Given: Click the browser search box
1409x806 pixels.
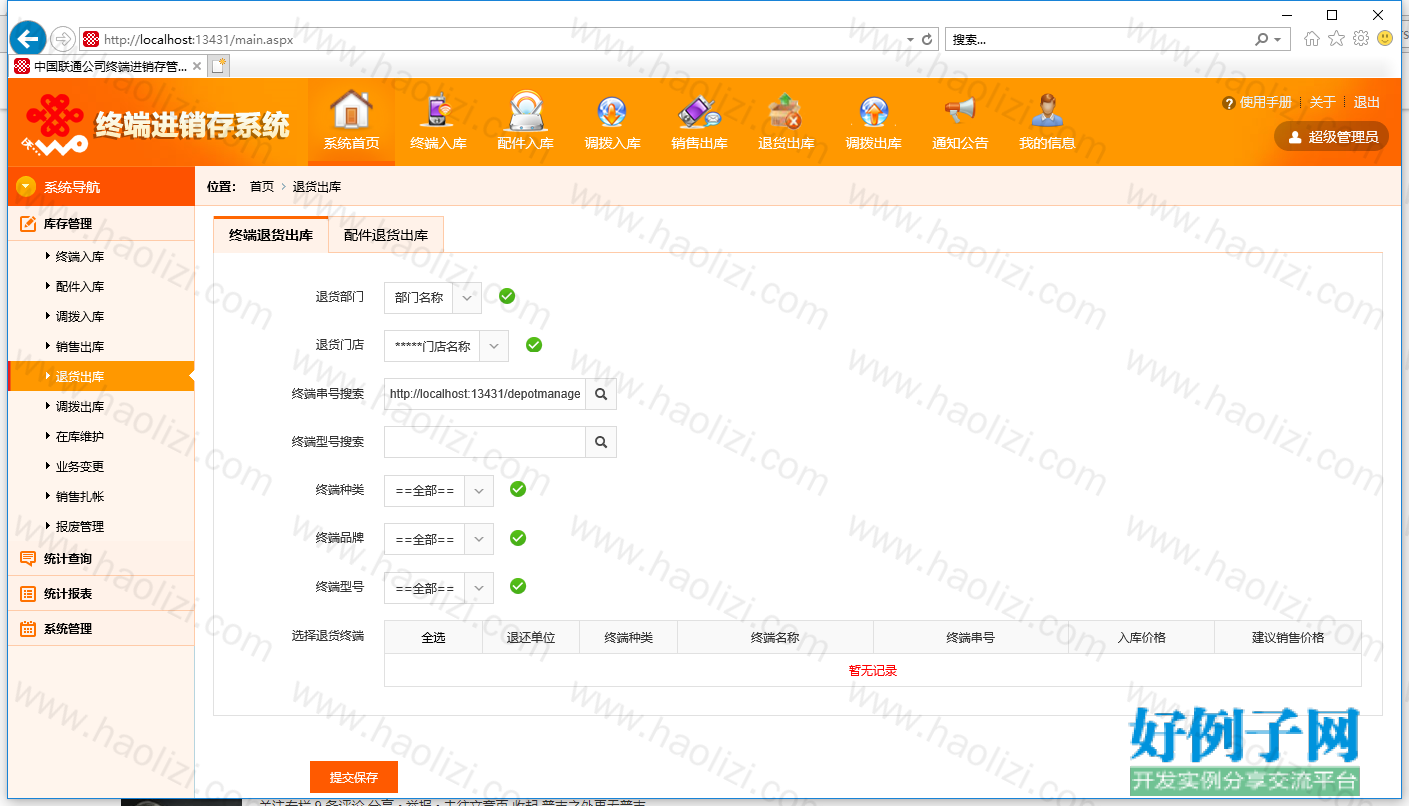Looking at the screenshot, I should click(x=1098, y=39).
